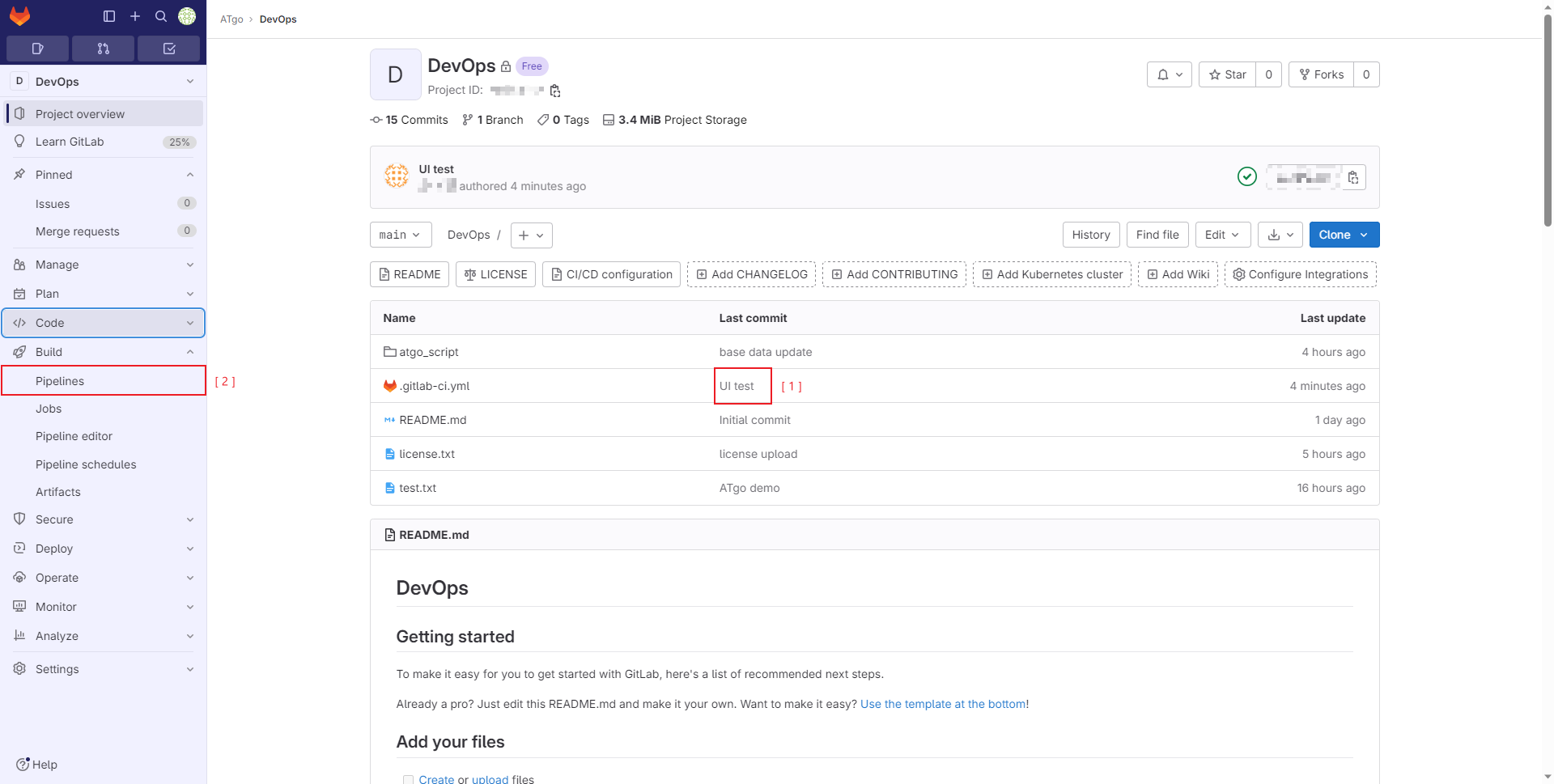Expand the Secure section
Image resolution: width=1554 pixels, height=784 pixels.
point(104,519)
